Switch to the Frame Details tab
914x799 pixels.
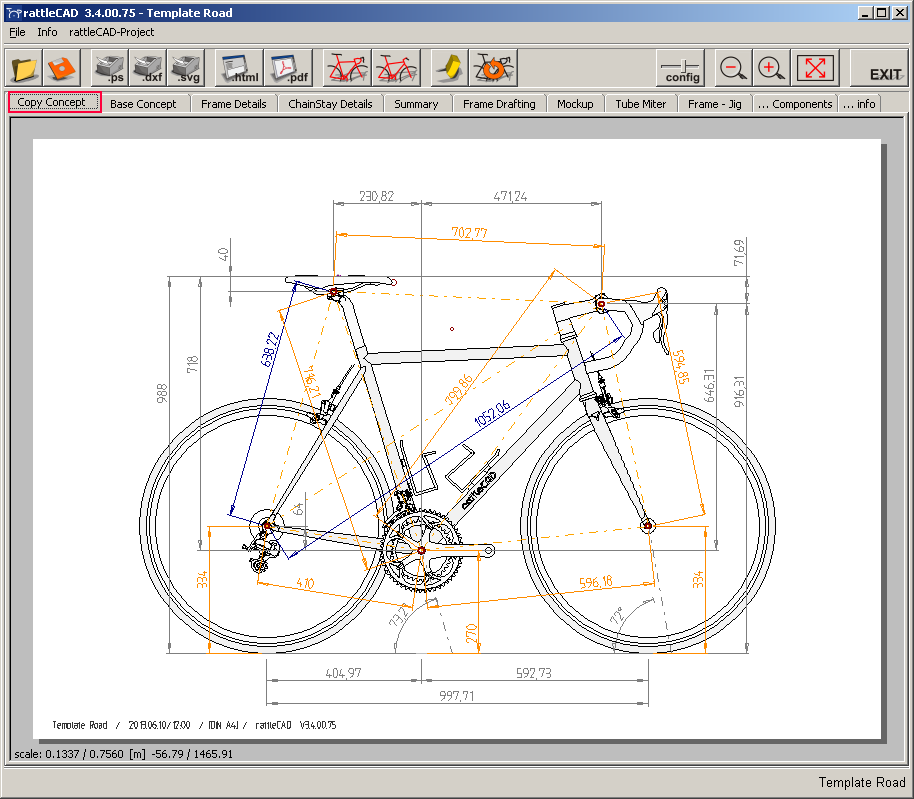tap(234, 104)
